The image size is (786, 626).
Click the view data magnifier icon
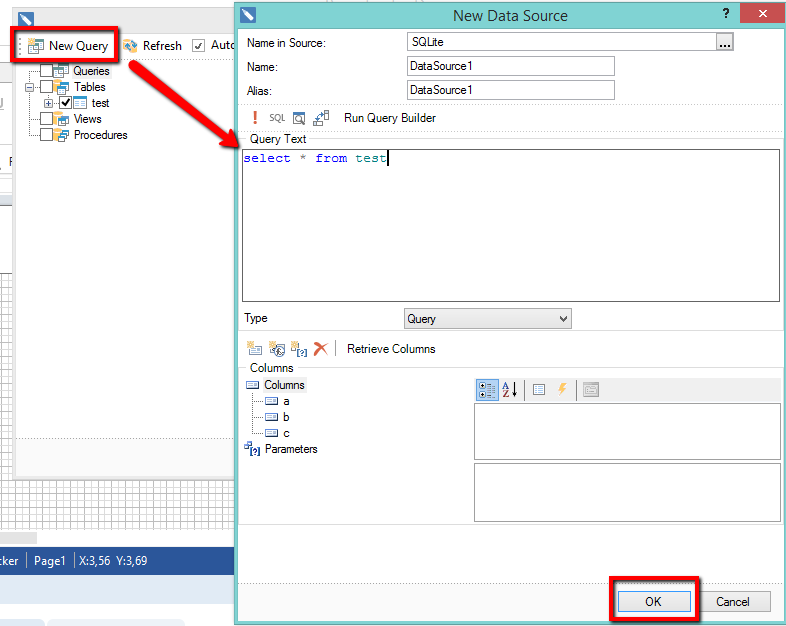tap(299, 118)
